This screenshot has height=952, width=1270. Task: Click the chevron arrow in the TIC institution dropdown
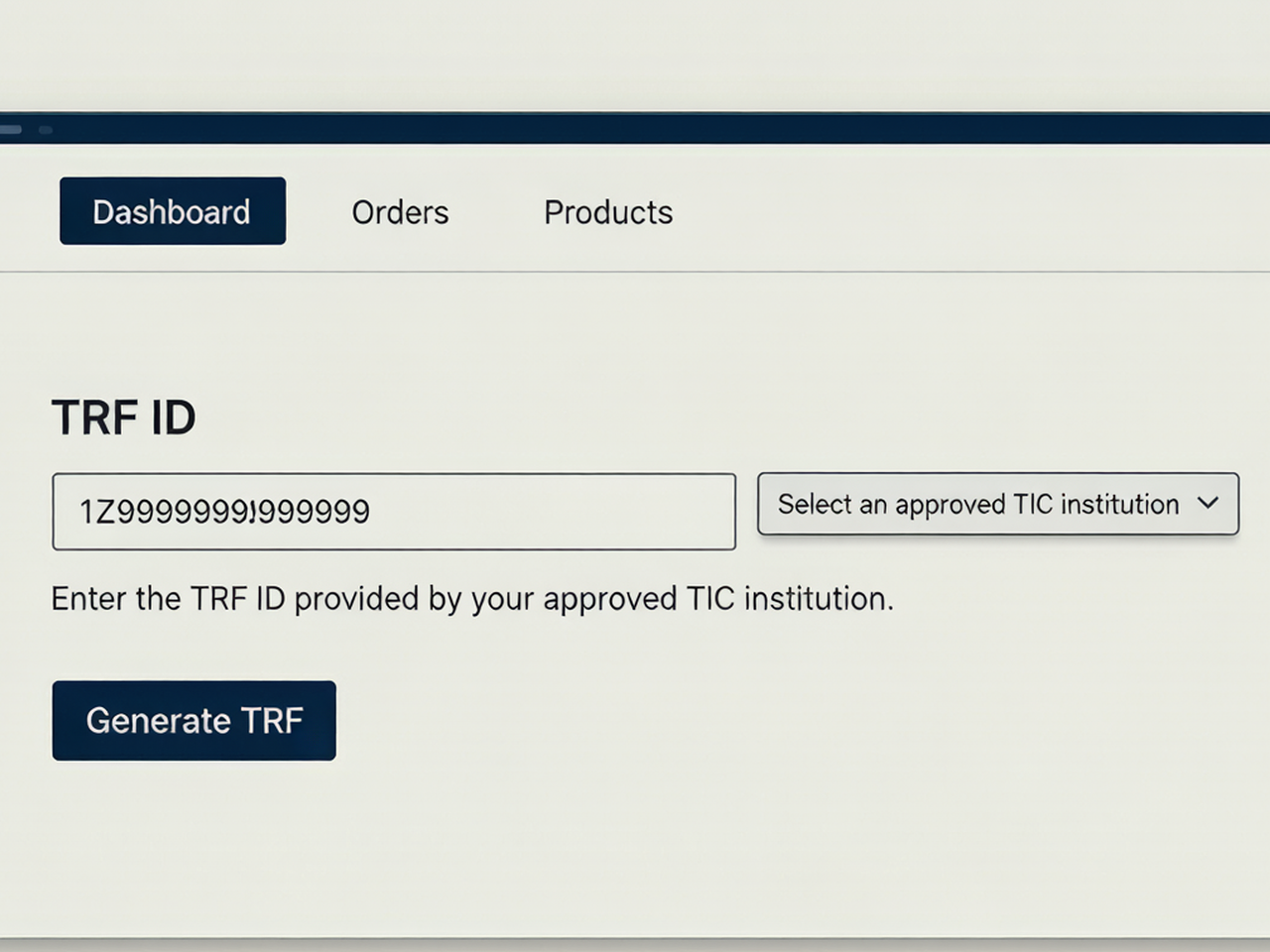1207,503
